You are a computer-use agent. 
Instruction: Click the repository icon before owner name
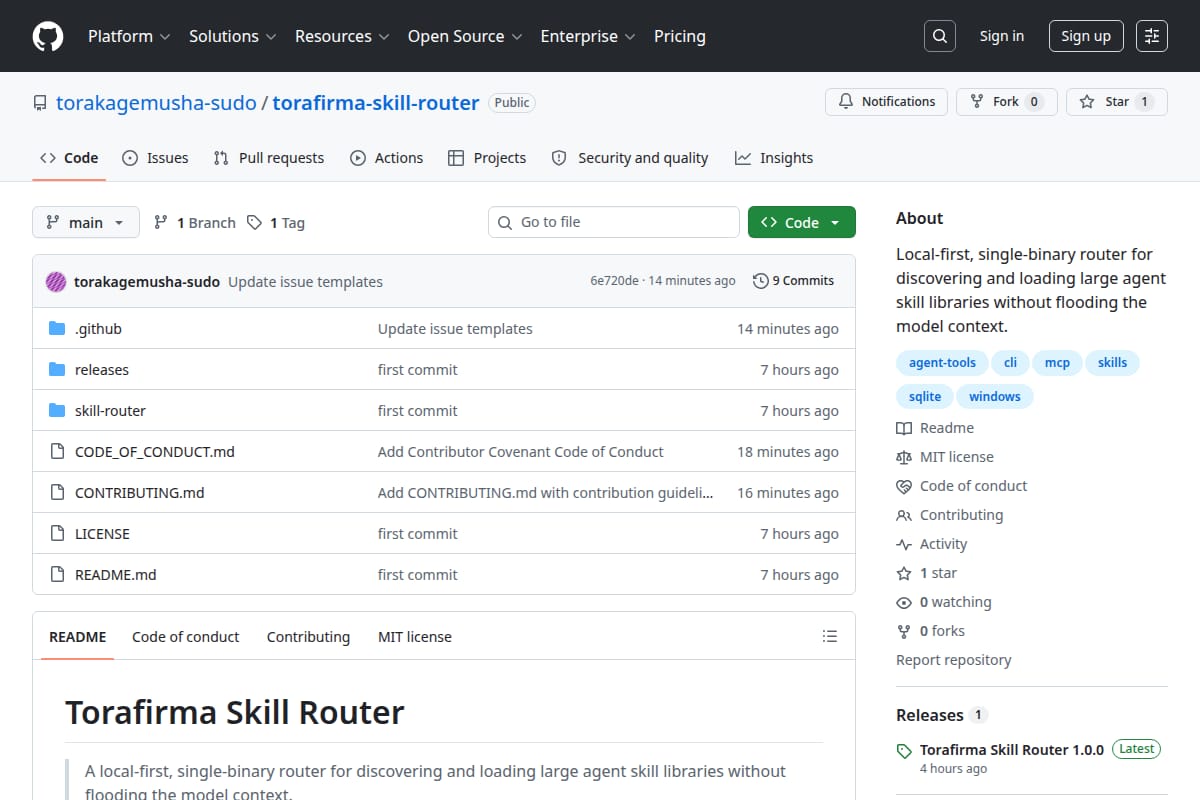point(40,103)
